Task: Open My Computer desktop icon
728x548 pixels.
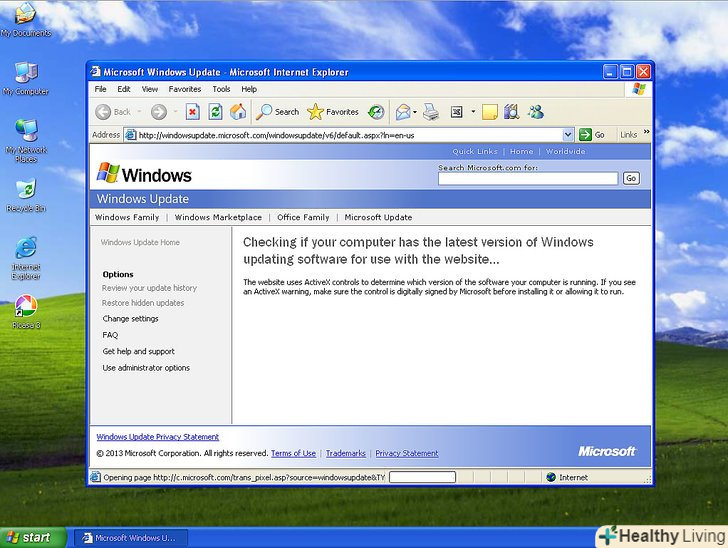Action: click(x=26, y=78)
